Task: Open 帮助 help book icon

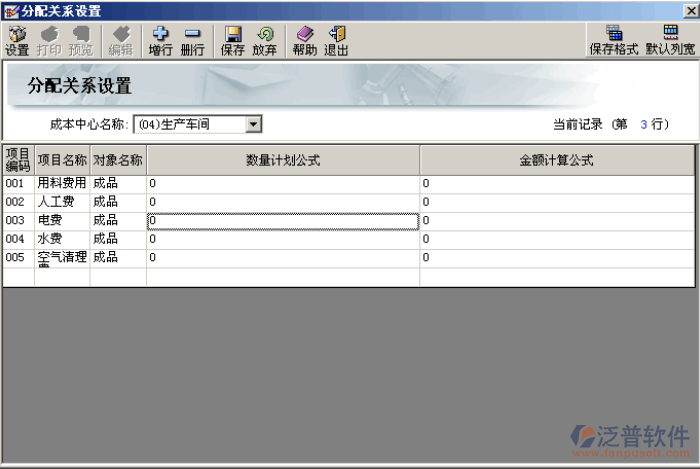Action: [305, 41]
